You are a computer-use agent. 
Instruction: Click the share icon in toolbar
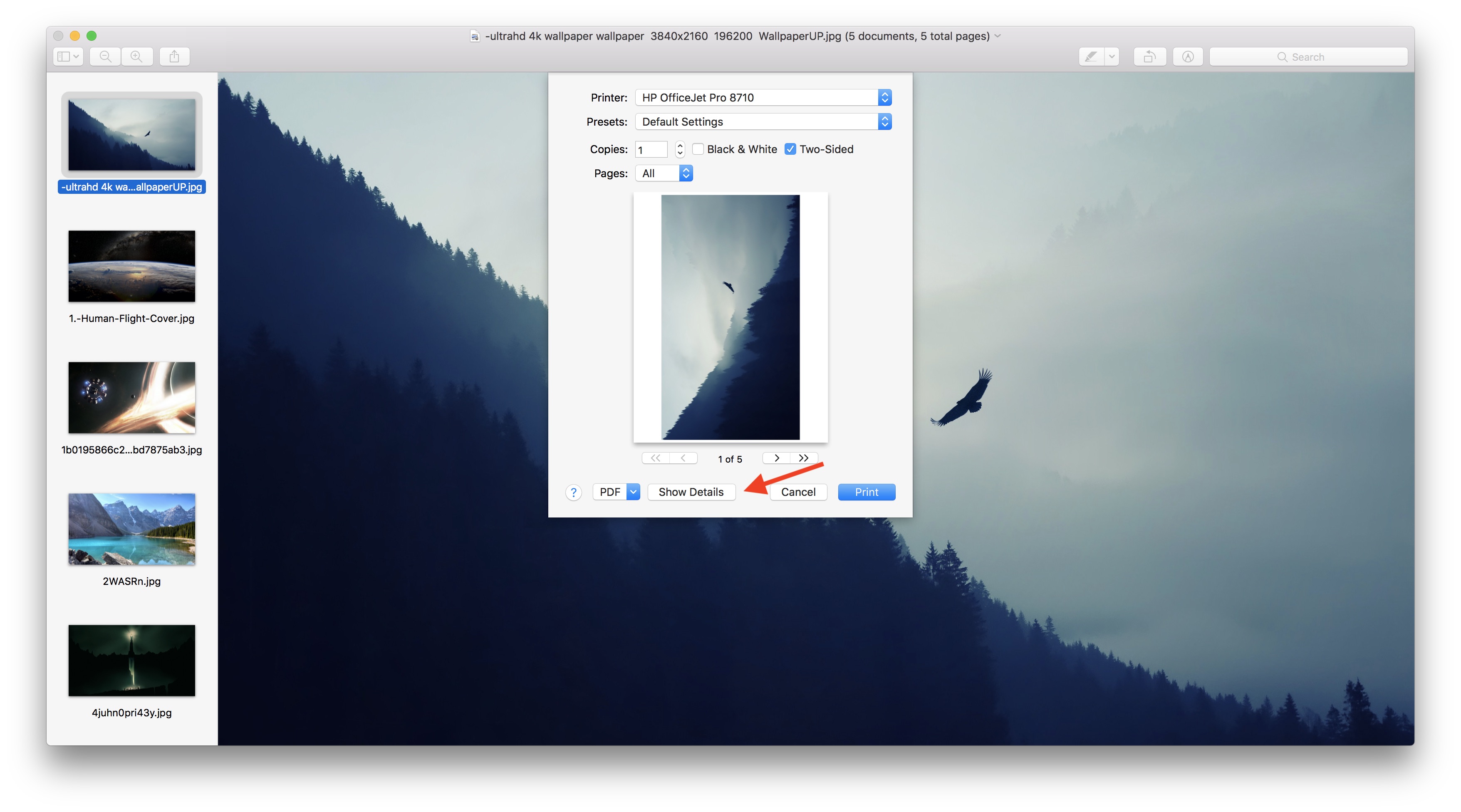(x=174, y=57)
